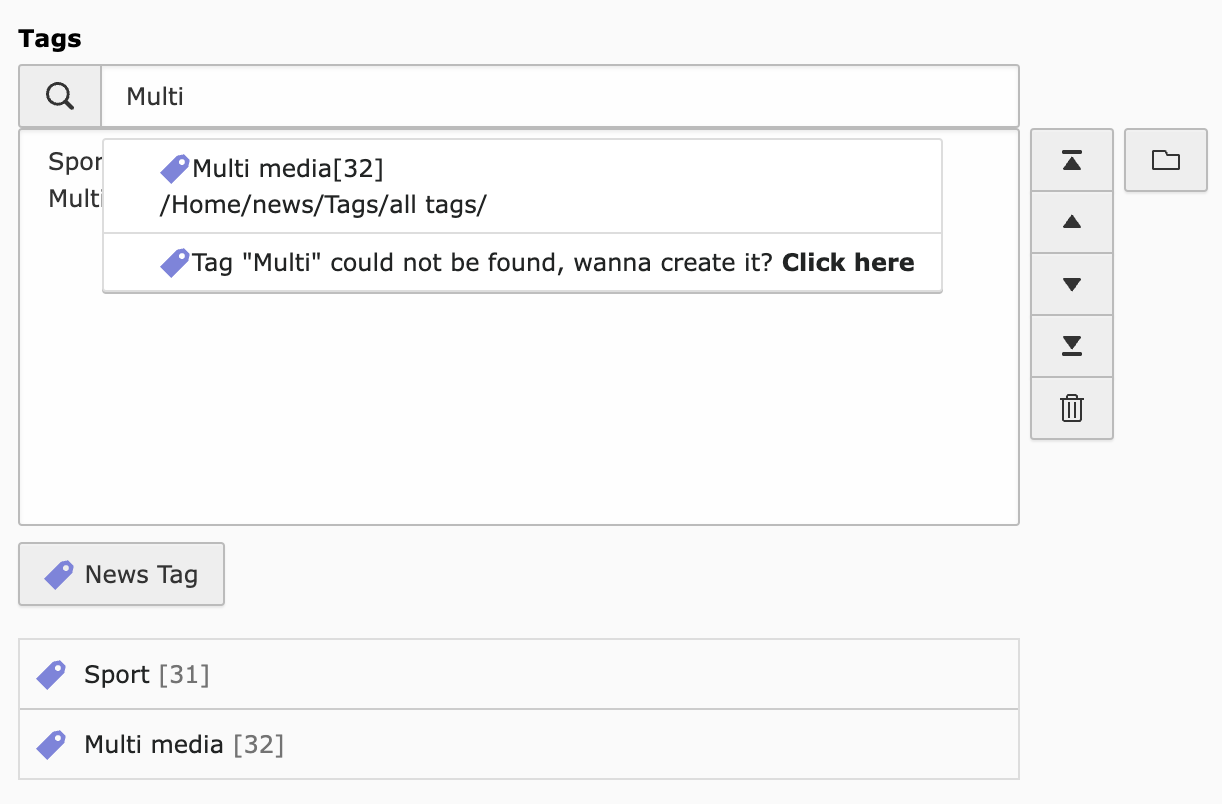Image resolution: width=1222 pixels, height=804 pixels.
Task: Click the move-down arrow icon
Action: (1071, 284)
